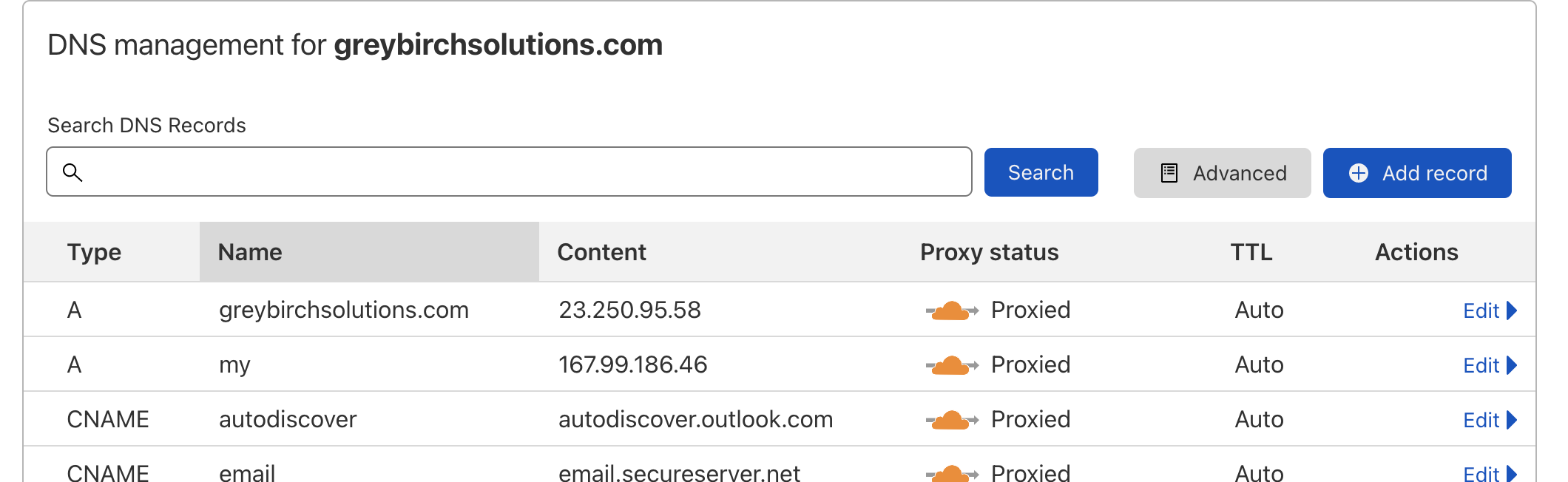Open the Edit link for the email record
1568x482 pixels.
coord(1481,473)
